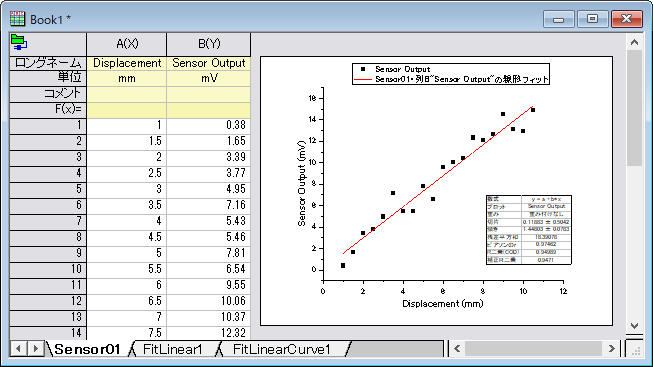Click the fit results table in graph

point(528,230)
